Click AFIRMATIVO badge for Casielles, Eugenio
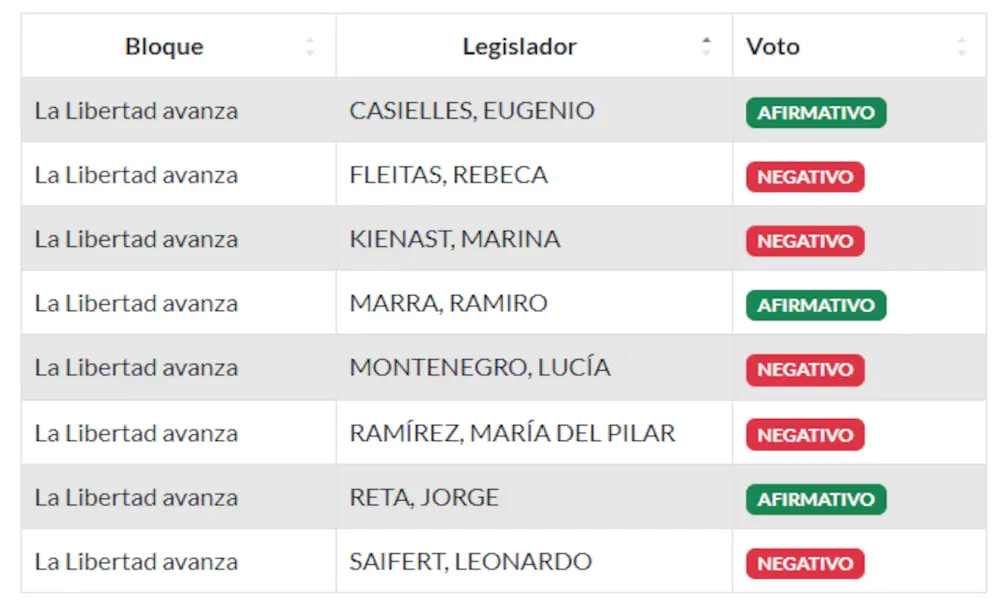The image size is (992, 606). pos(816,113)
